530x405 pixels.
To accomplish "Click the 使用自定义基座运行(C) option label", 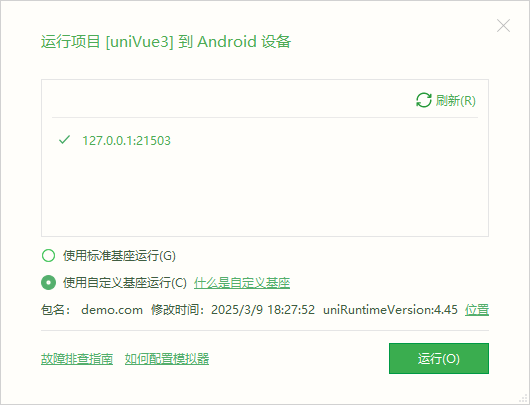I will tap(125, 283).
